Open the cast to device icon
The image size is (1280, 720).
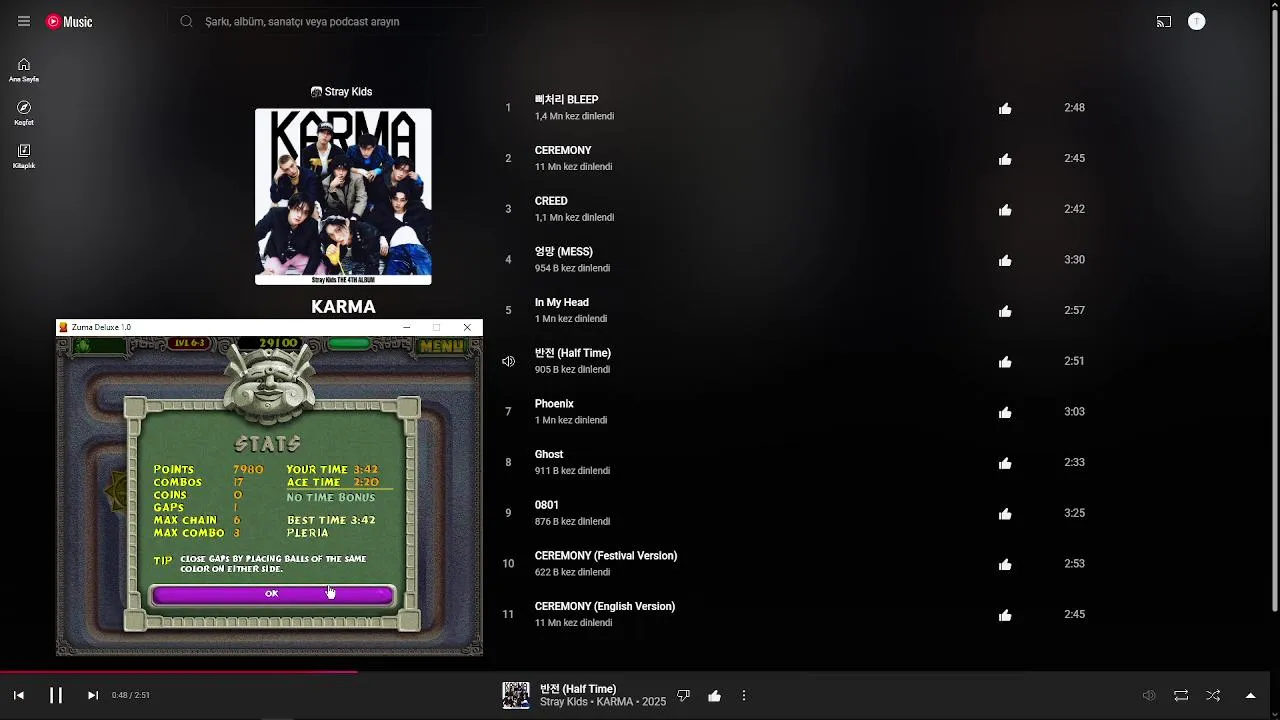coord(1164,21)
